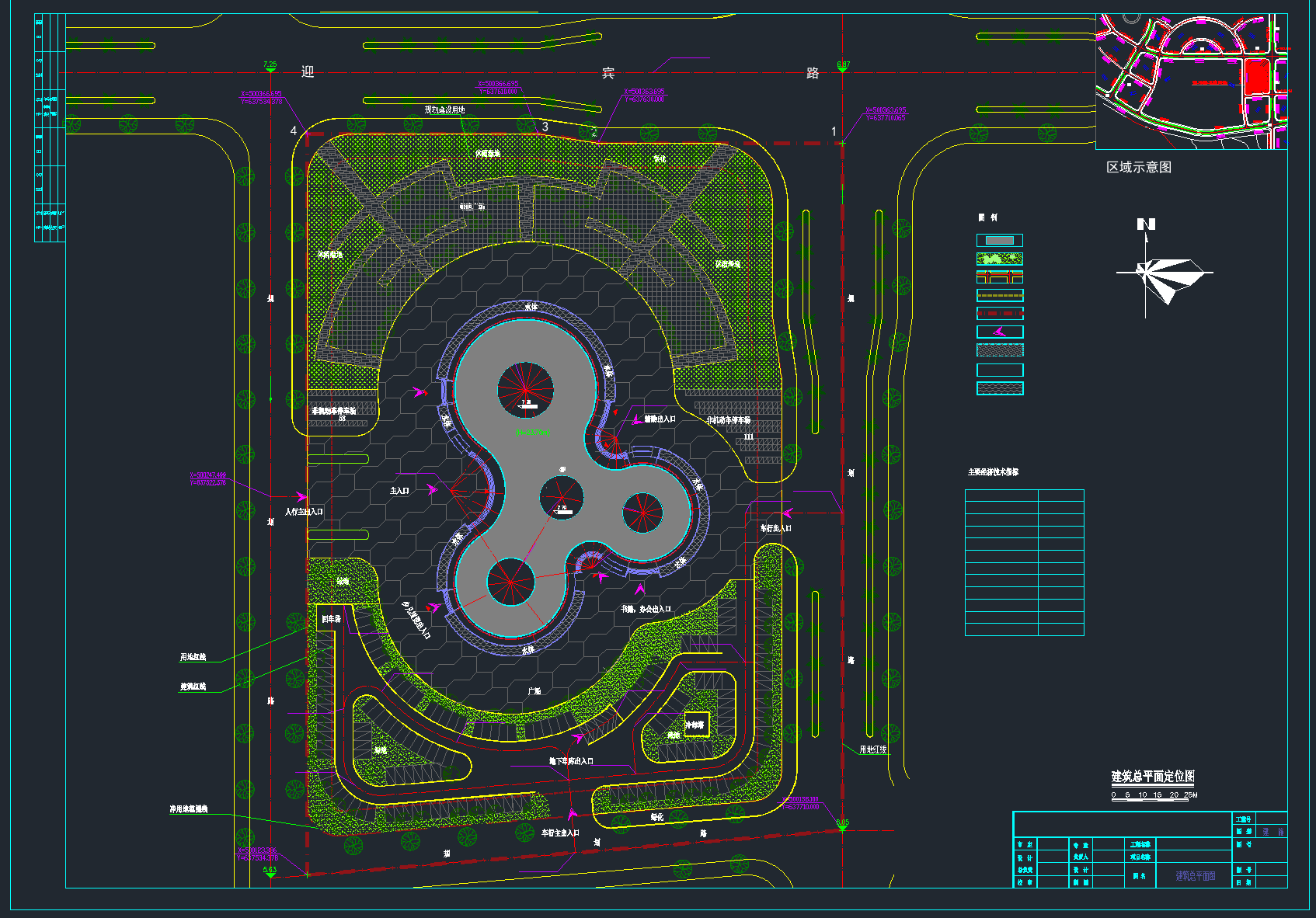This screenshot has height=918, width=1316.
Task: Click the north arrow compass symbol
Action: pos(1164,273)
